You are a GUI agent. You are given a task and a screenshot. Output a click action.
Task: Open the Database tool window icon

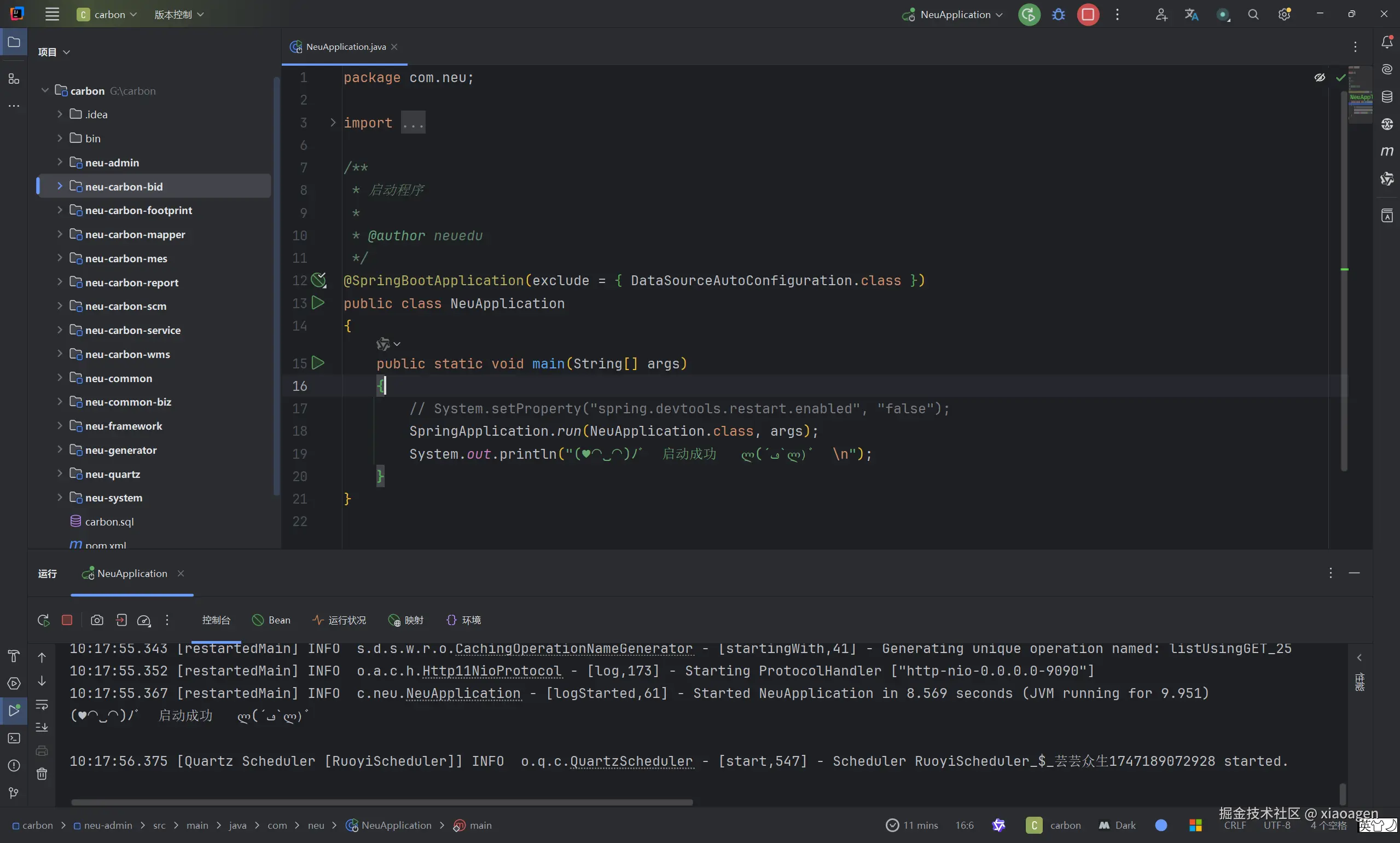[x=1387, y=96]
